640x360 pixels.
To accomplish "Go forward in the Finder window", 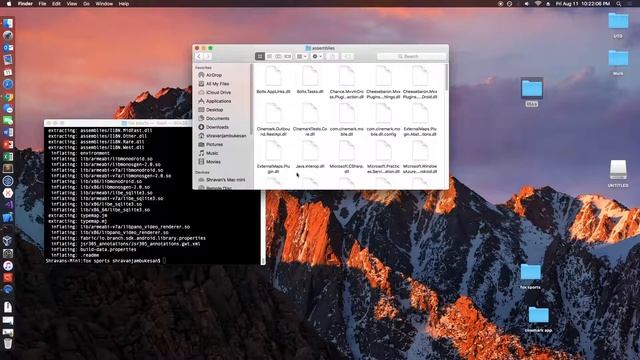I will tap(207, 56).
